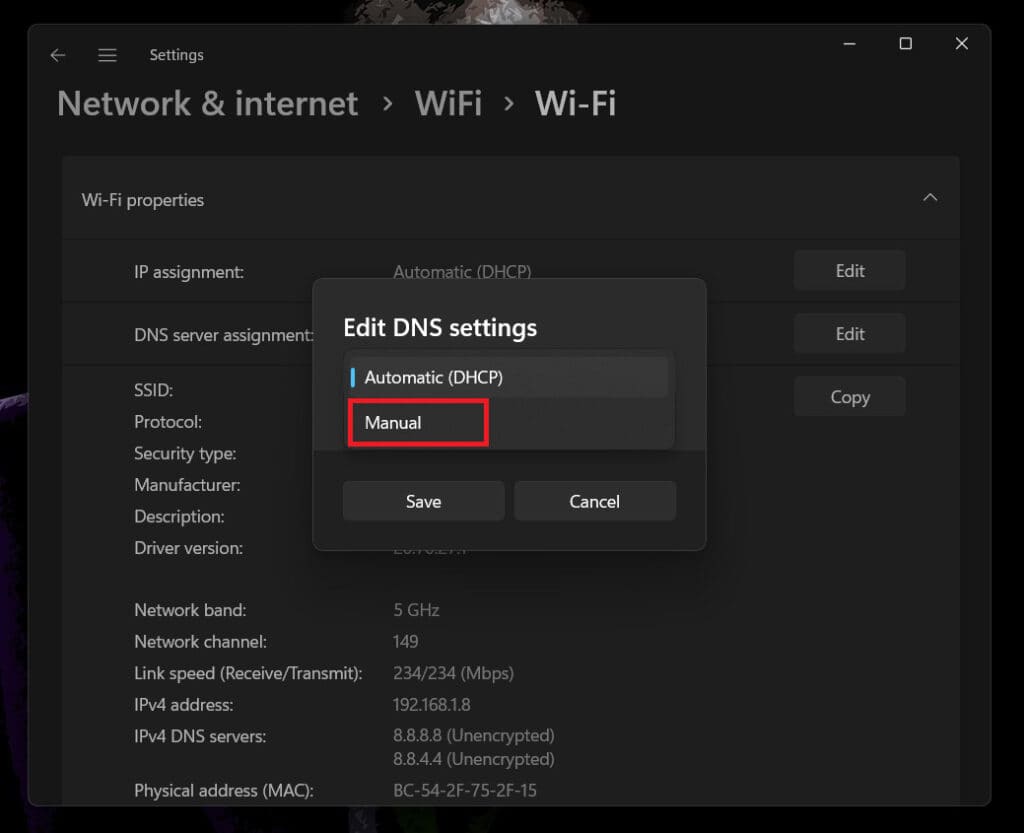Click the Settings title in the titlebar

point(176,56)
